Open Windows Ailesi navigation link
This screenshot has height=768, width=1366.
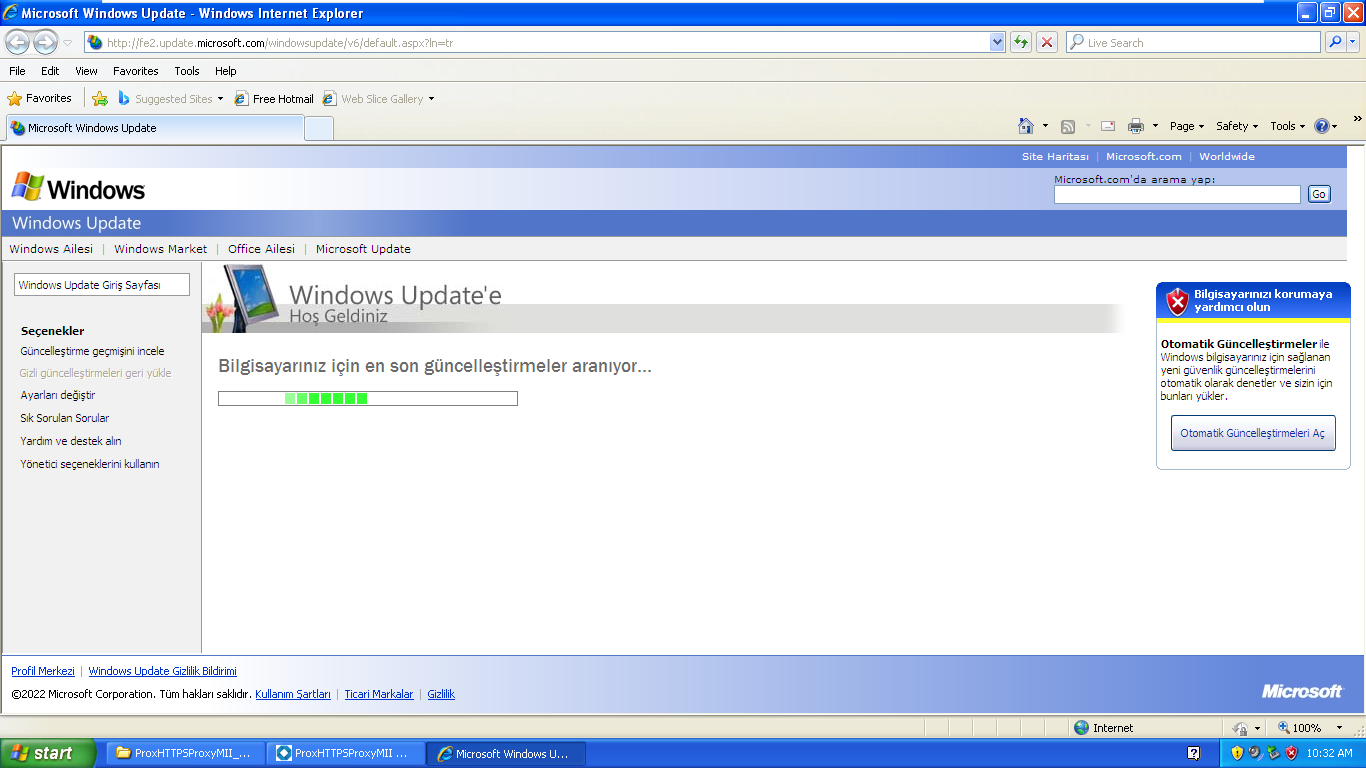tap(51, 249)
